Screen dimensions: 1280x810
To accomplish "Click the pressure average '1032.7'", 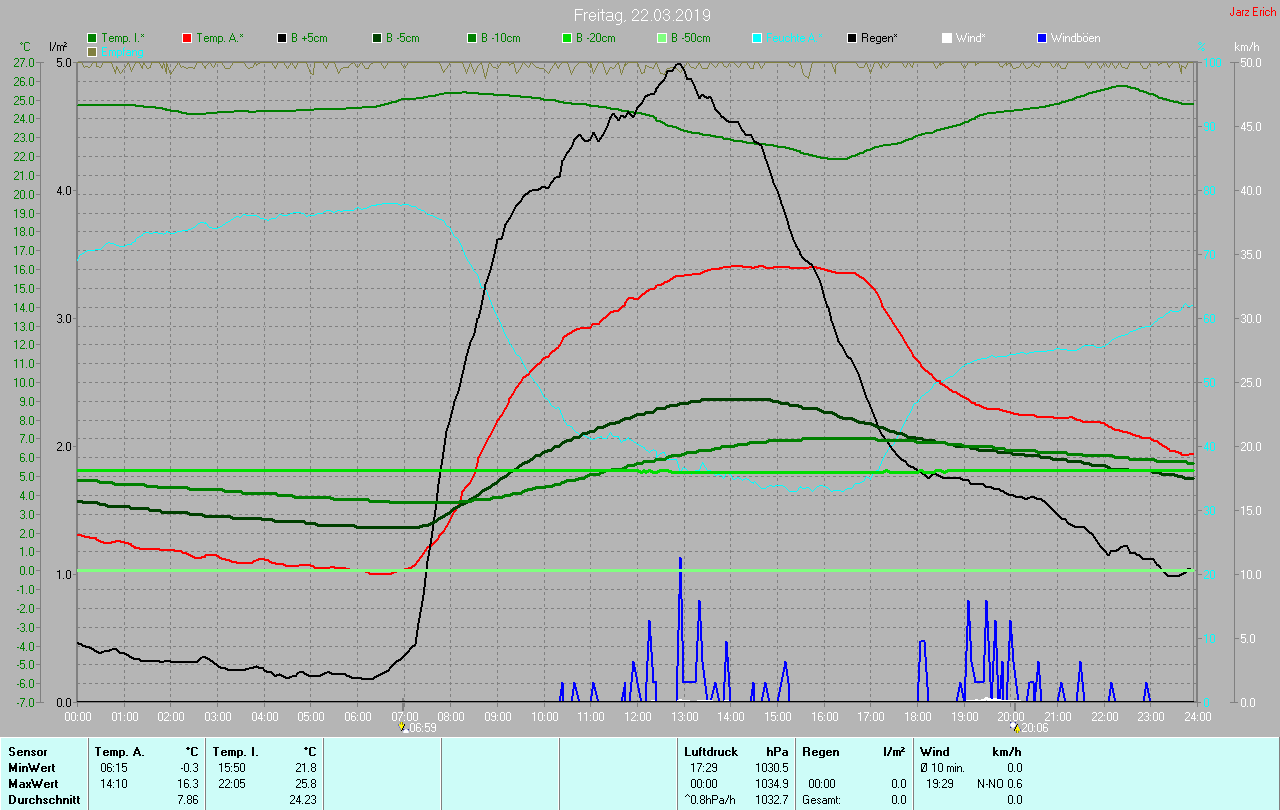I will (772, 800).
